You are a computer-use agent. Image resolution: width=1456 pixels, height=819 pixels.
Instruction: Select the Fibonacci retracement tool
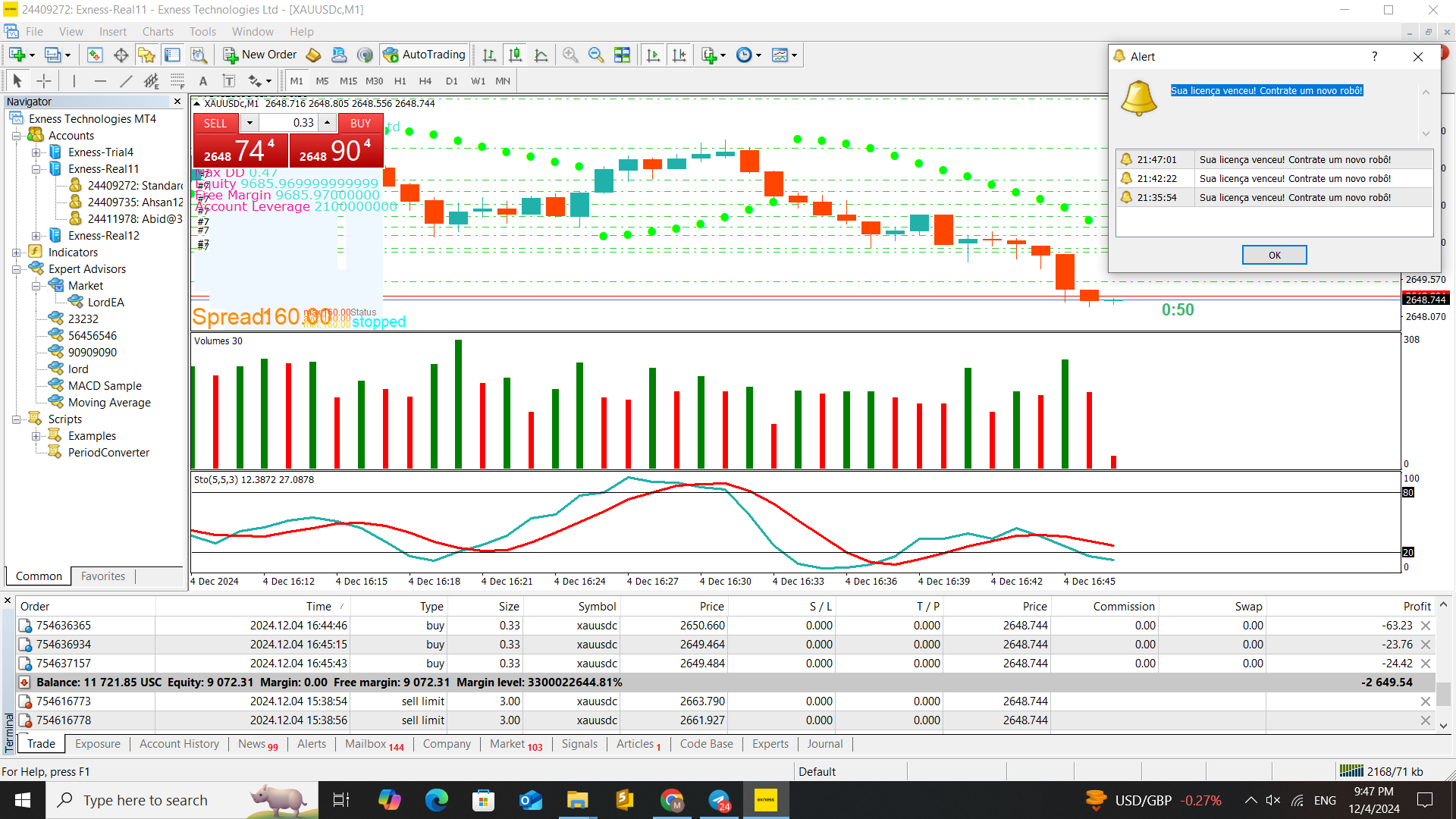[x=177, y=81]
